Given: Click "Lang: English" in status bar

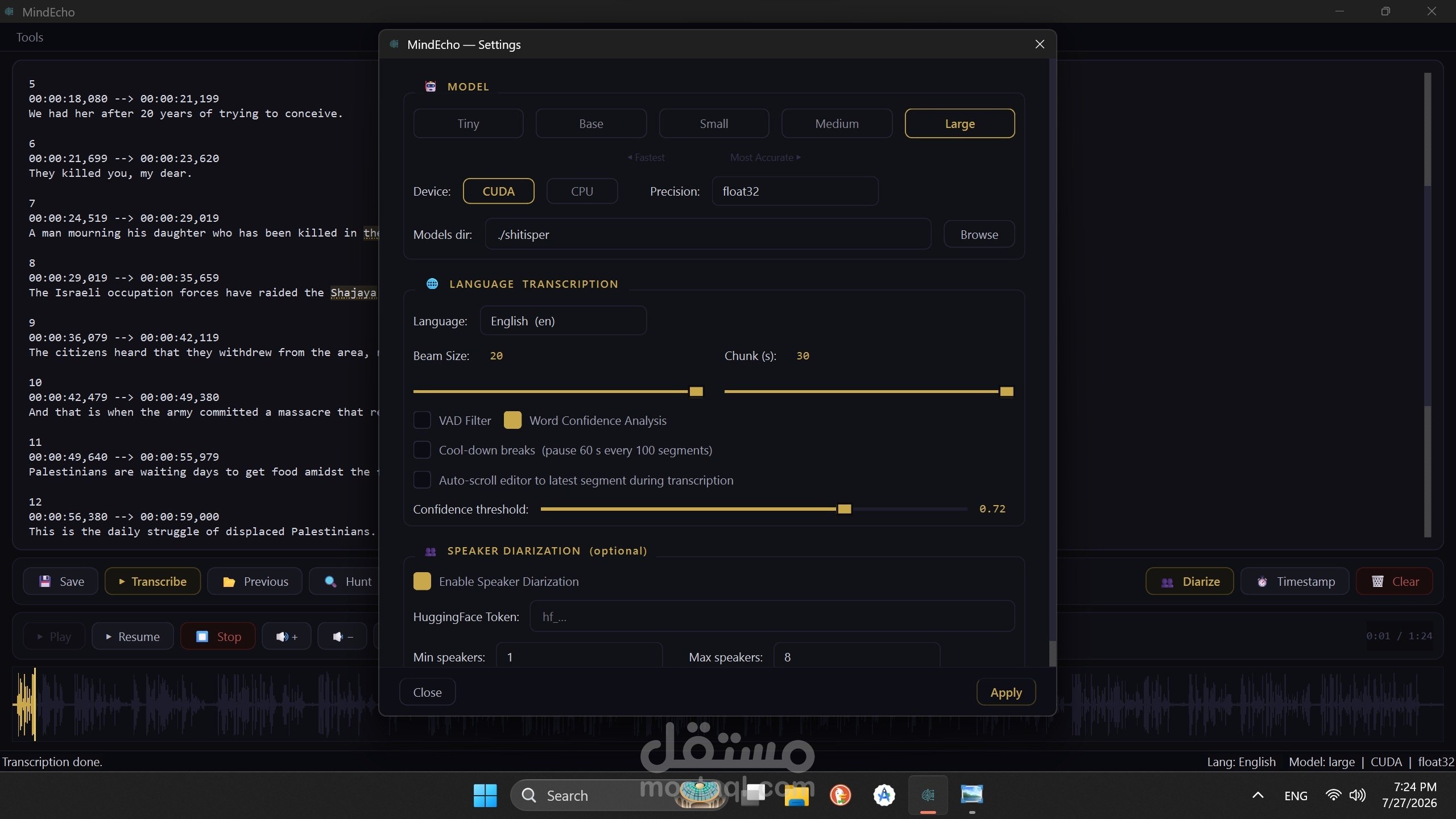Looking at the screenshot, I should (1241, 762).
